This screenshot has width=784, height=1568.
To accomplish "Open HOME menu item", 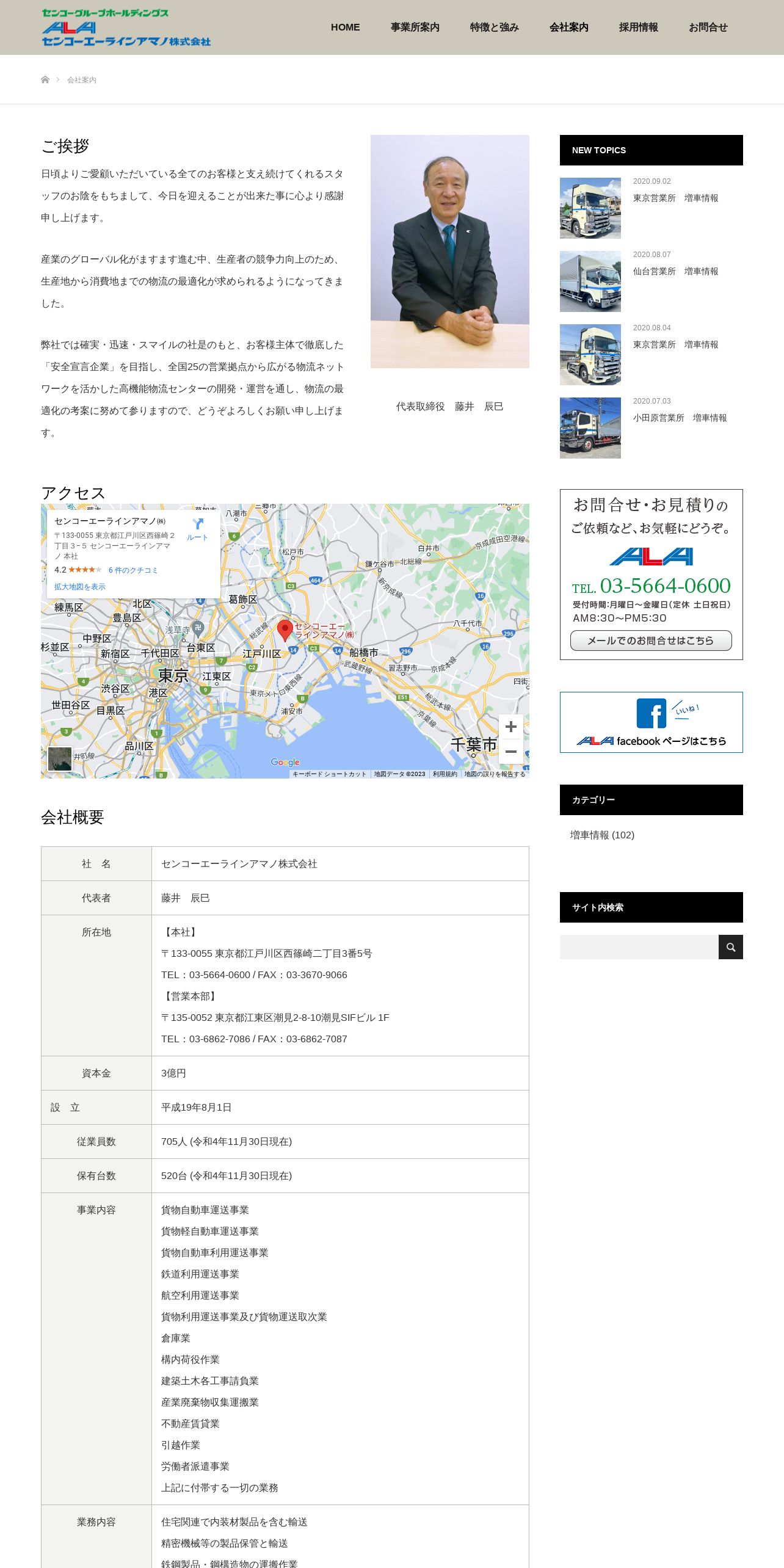I will (346, 27).
